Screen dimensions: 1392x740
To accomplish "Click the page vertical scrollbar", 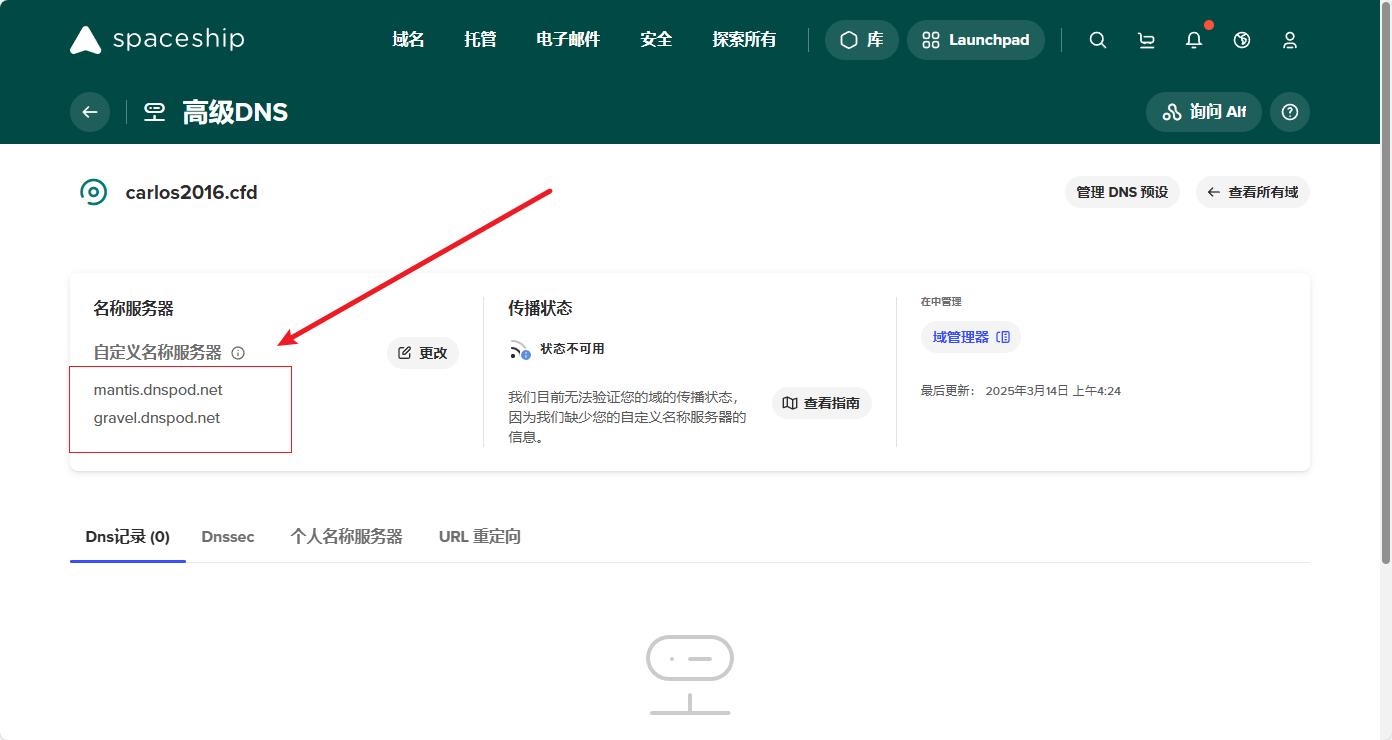I will [x=1385, y=370].
